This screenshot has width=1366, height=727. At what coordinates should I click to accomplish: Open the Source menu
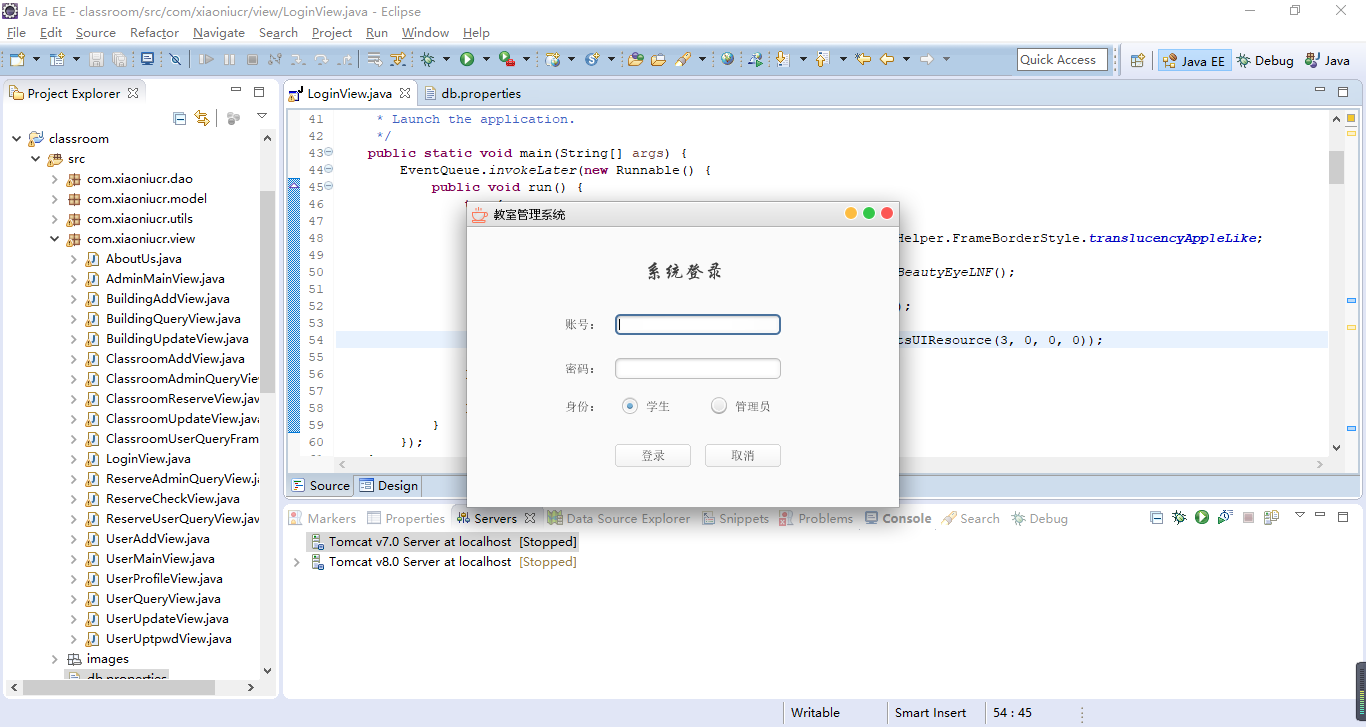96,33
